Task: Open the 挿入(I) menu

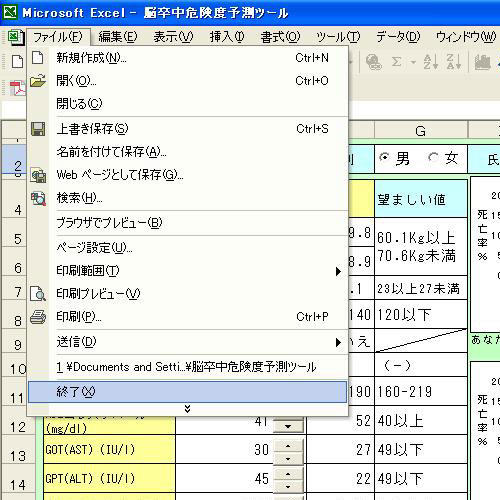Action: pyautogui.click(x=227, y=37)
